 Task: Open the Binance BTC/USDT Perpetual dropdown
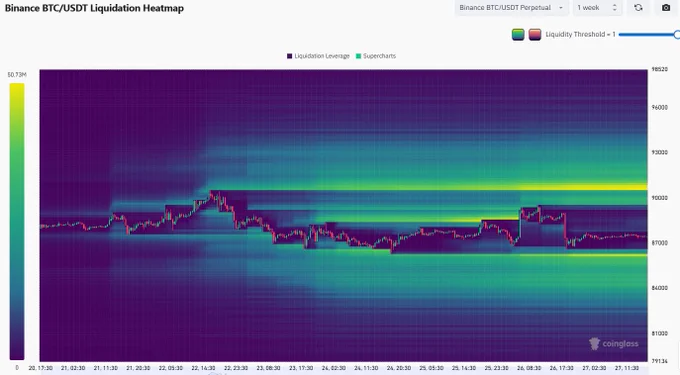(511, 8)
